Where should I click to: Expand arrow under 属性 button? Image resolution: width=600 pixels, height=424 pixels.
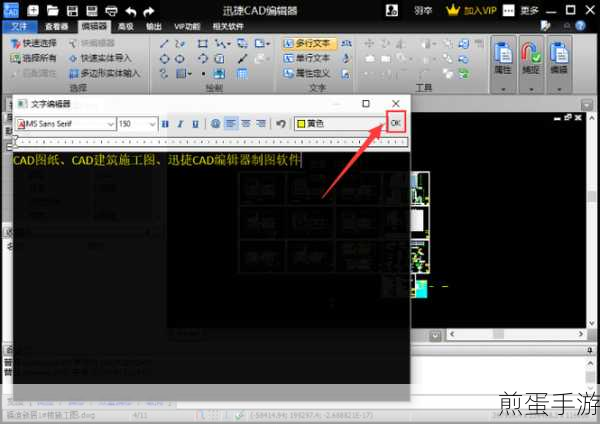coord(503,89)
